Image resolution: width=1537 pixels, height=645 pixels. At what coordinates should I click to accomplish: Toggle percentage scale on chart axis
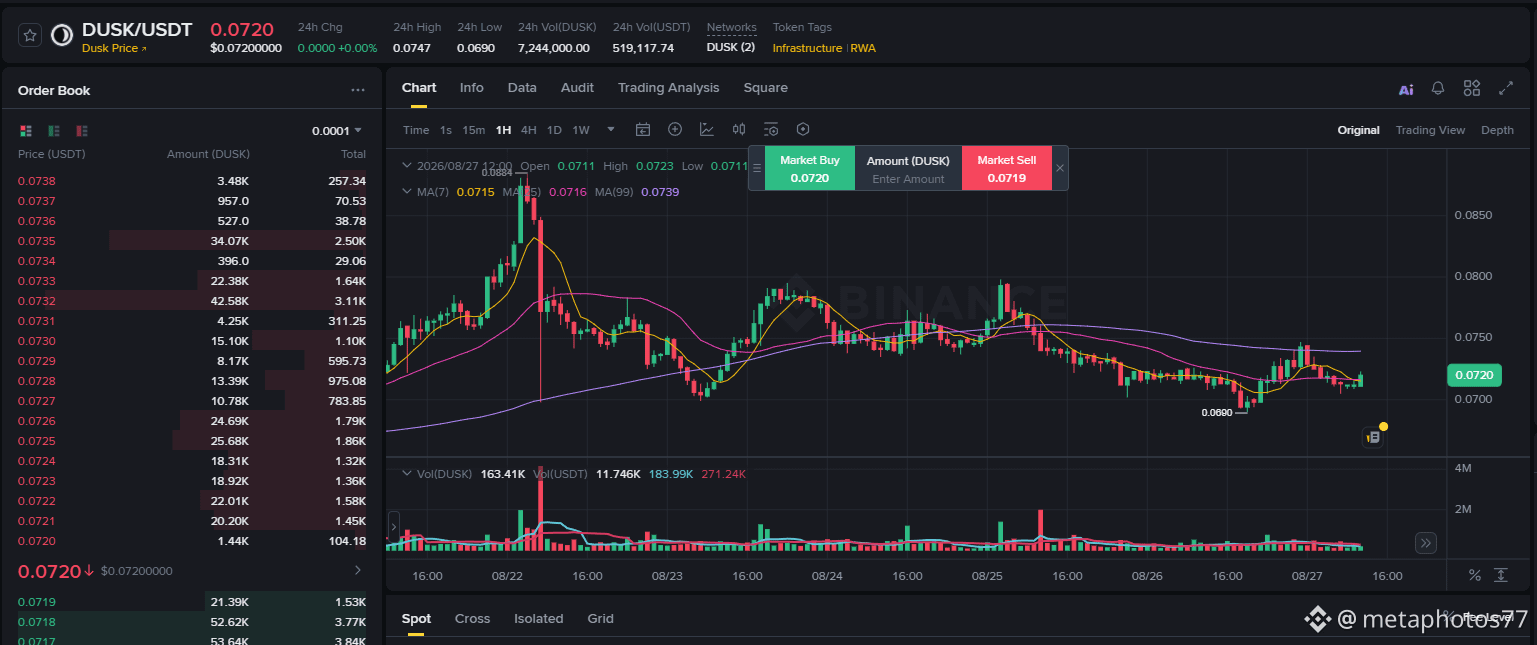click(x=1474, y=575)
